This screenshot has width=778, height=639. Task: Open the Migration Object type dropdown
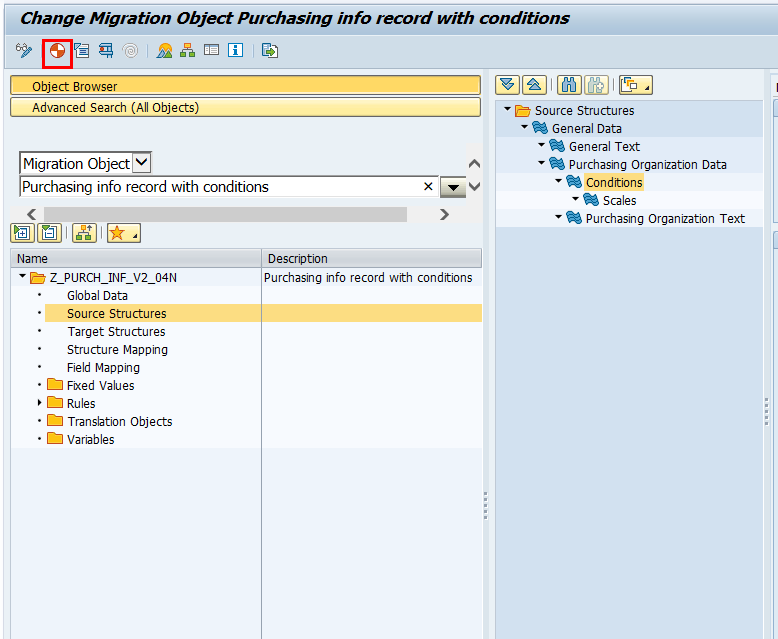pyautogui.click(x=141, y=163)
